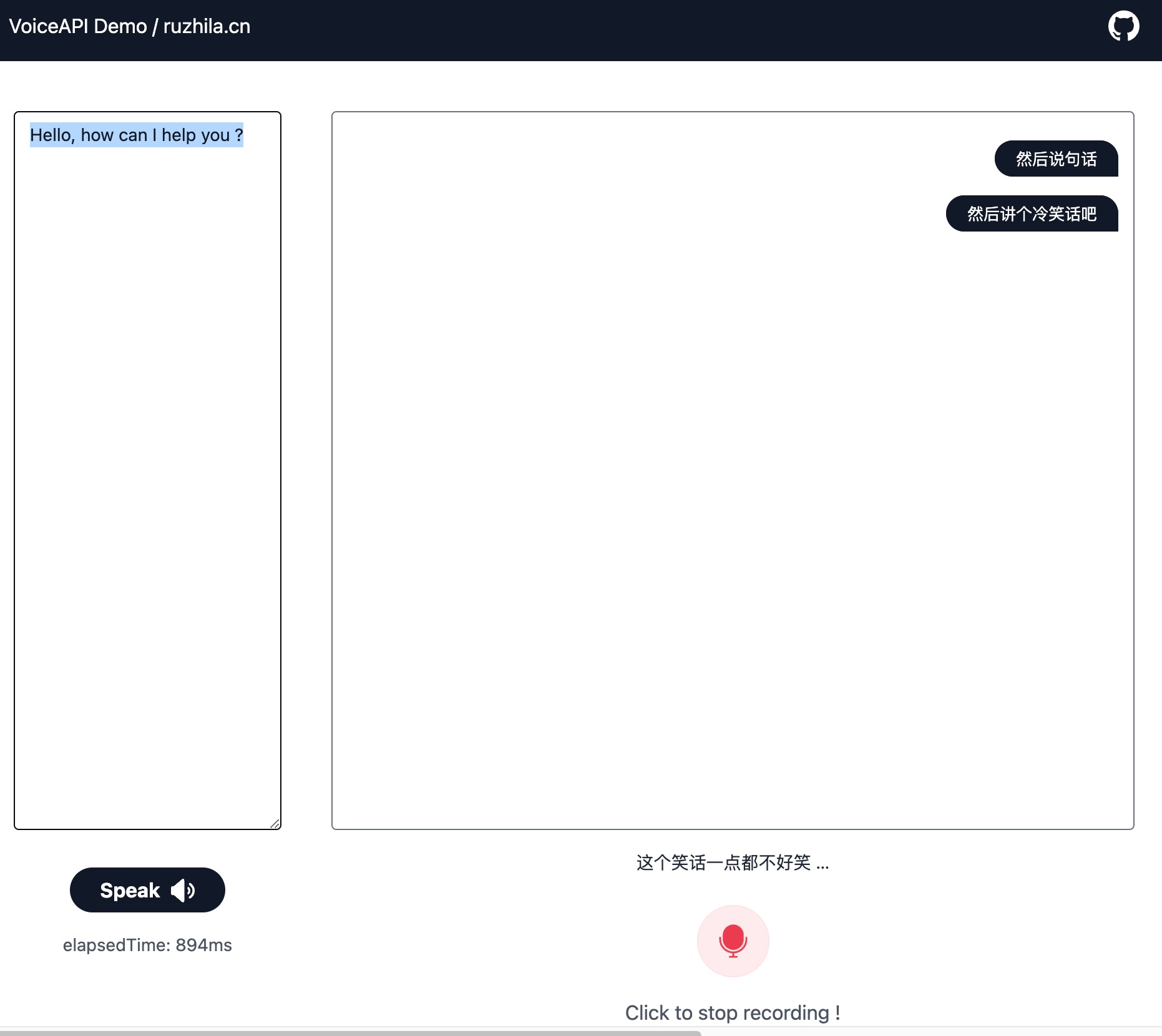Click the 'VoiceAPI Demo / ruzhila.cn' header title
The height and width of the screenshot is (1036, 1162).
(129, 26)
